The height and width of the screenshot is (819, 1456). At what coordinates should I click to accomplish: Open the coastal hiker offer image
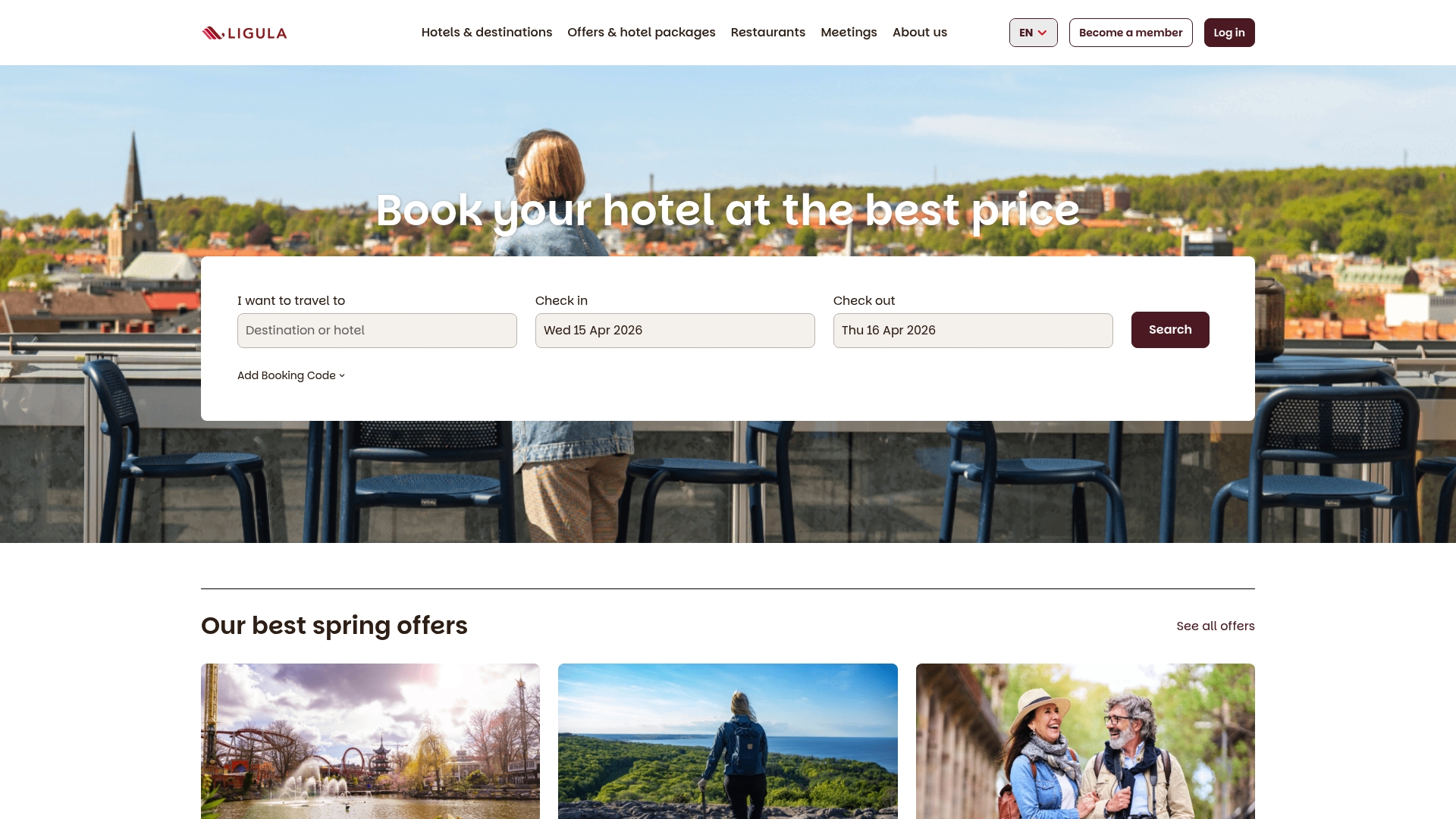[728, 741]
